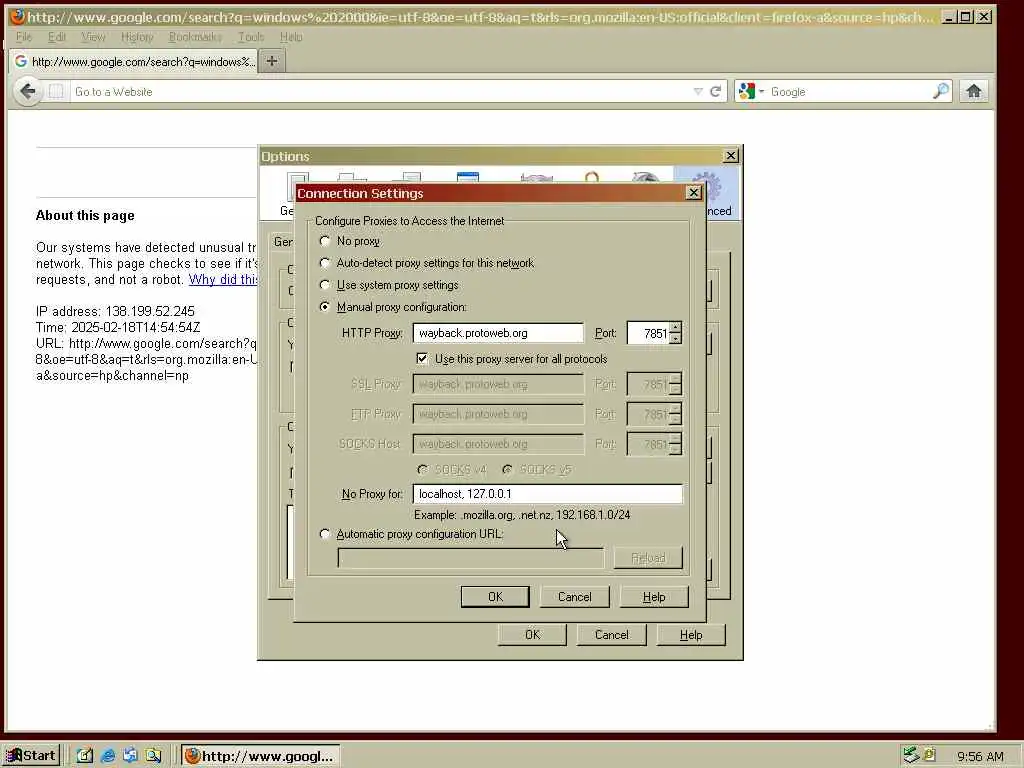Go to the home page
The height and width of the screenshot is (768, 1024).
point(974,91)
